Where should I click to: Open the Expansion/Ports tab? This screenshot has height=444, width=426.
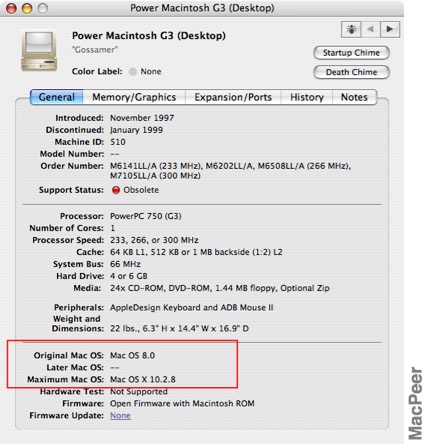(233, 97)
